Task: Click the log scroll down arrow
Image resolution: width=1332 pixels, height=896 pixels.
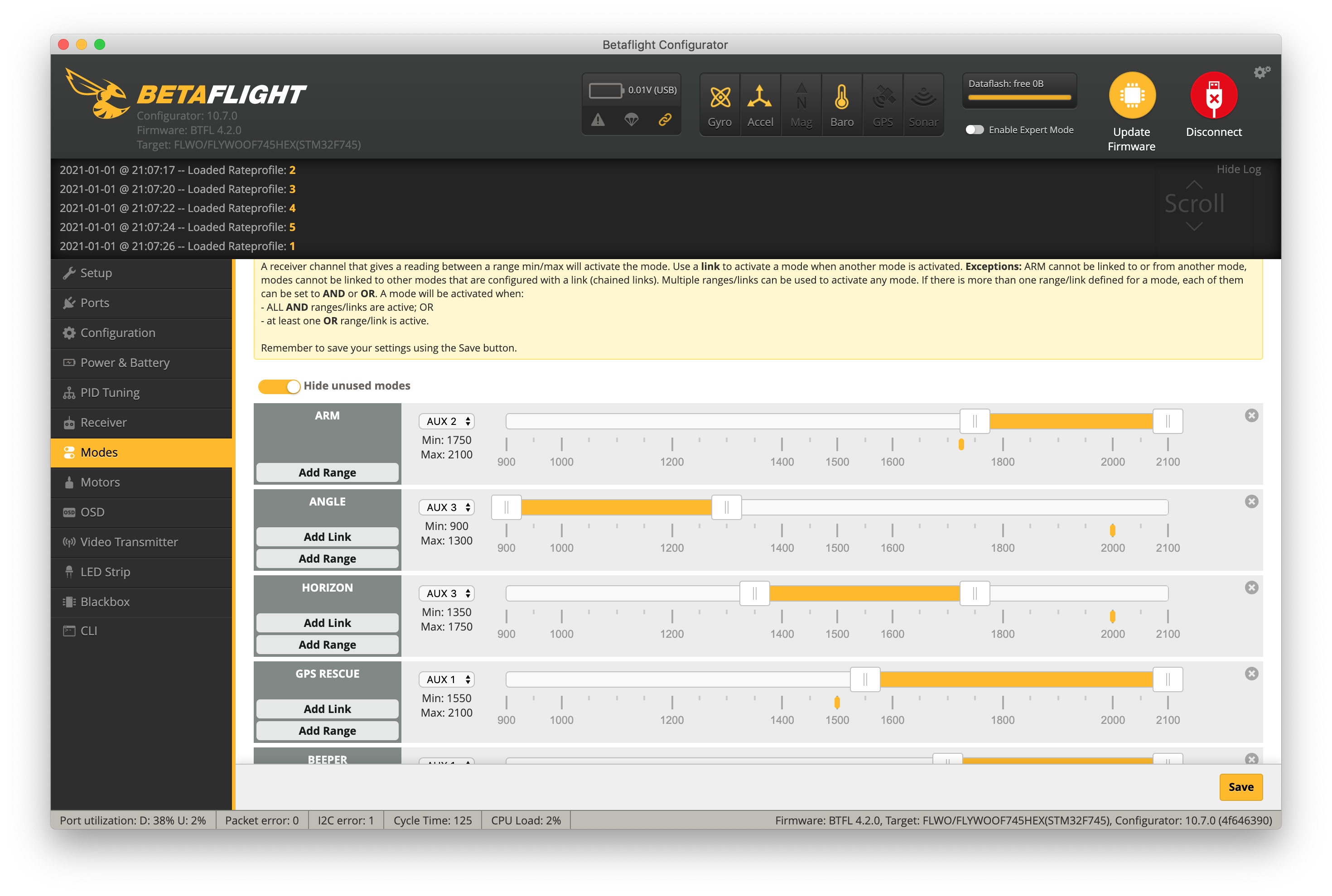Action: tap(1194, 227)
